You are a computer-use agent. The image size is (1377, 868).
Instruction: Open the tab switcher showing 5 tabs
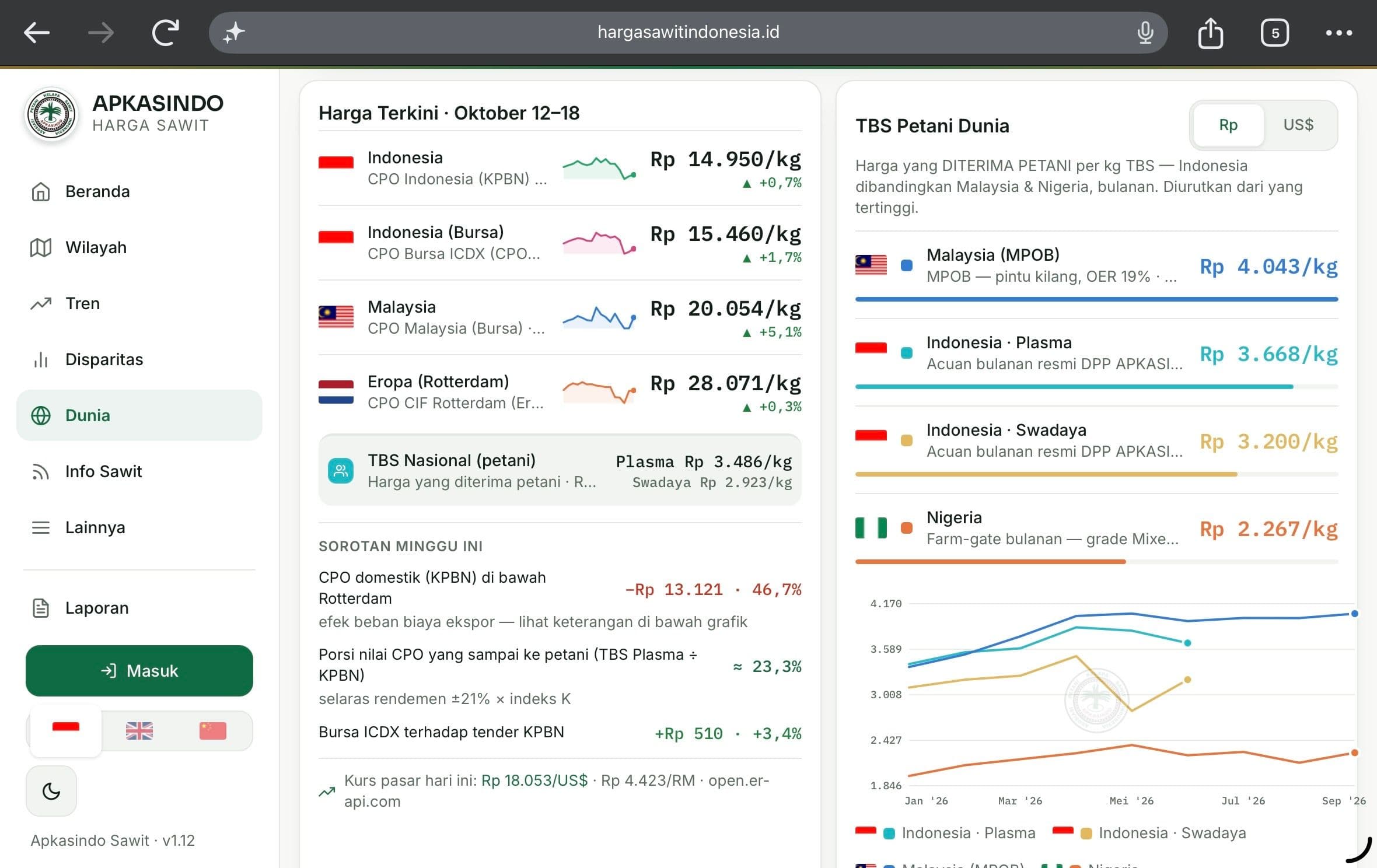tap(1275, 33)
